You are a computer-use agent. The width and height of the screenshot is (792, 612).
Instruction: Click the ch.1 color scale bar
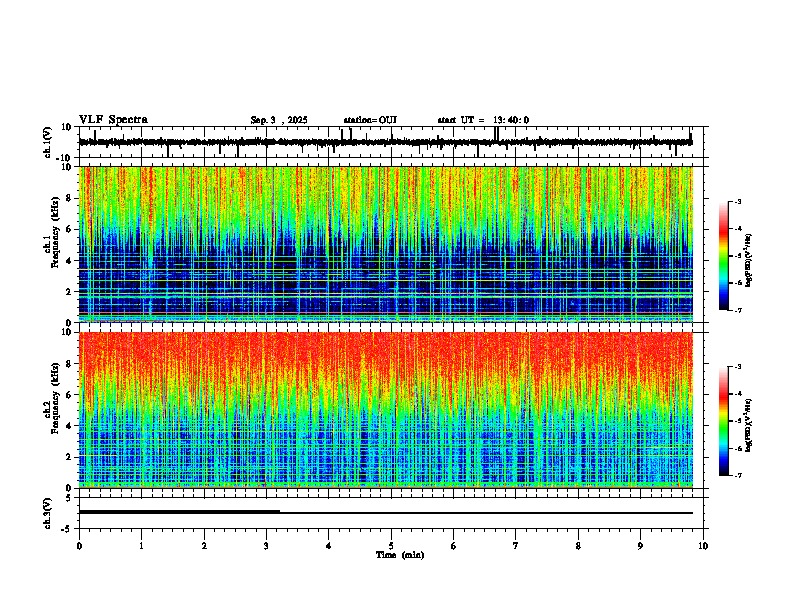tap(724, 256)
